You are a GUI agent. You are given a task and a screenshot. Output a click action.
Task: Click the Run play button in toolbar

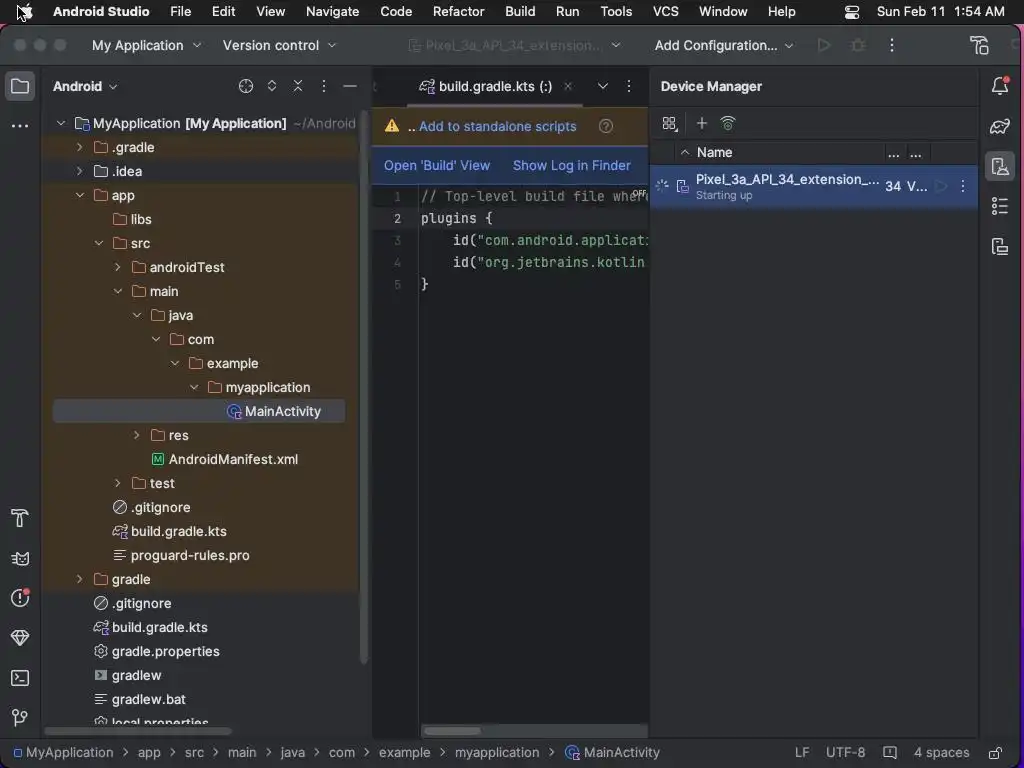click(824, 45)
